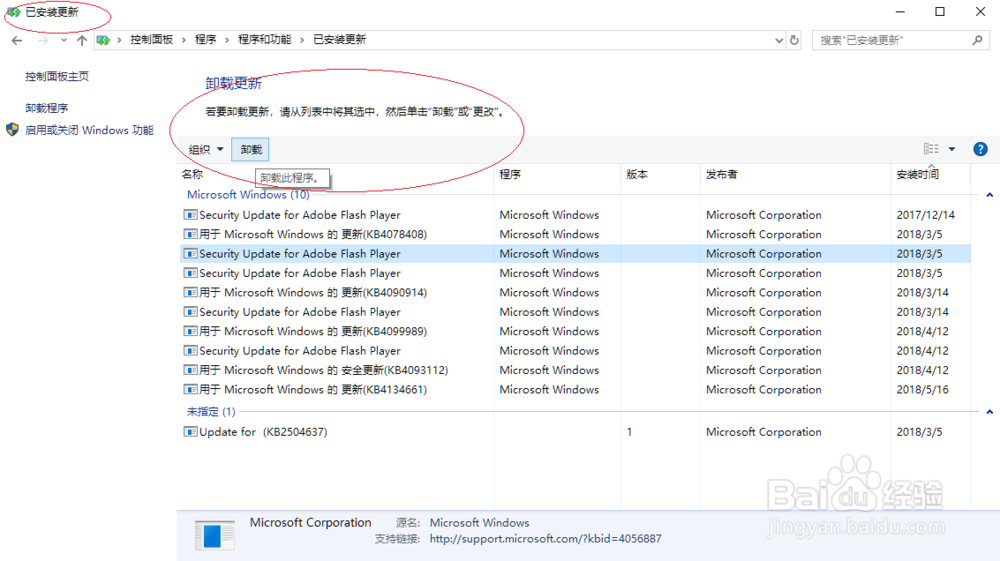Select security update KB4093112 row
The image size is (1000, 561).
[x=575, y=370]
